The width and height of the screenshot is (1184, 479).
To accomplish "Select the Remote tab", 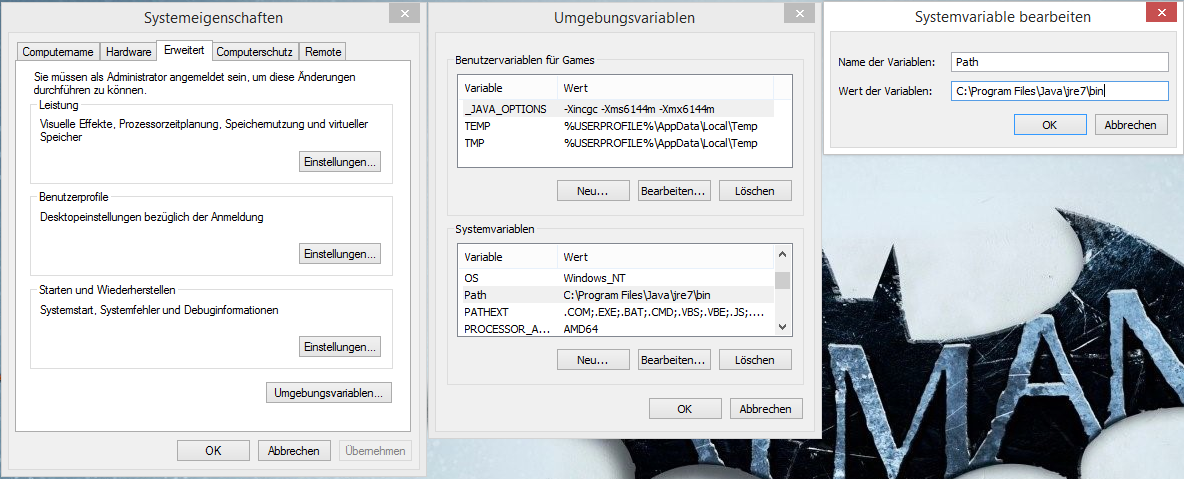I will pyautogui.click(x=323, y=52).
